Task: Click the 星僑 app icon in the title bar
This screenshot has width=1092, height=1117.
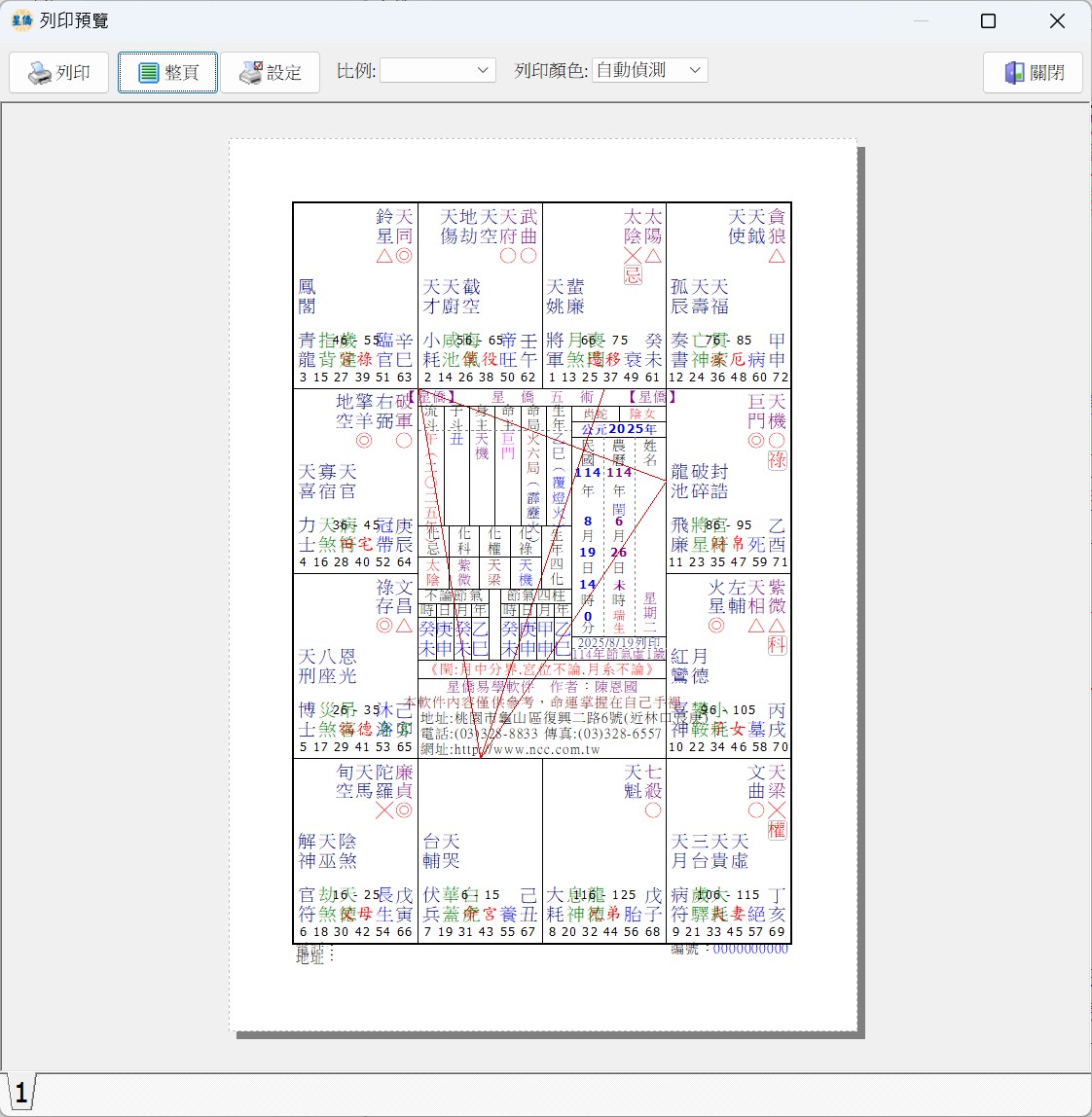Action: point(21,20)
